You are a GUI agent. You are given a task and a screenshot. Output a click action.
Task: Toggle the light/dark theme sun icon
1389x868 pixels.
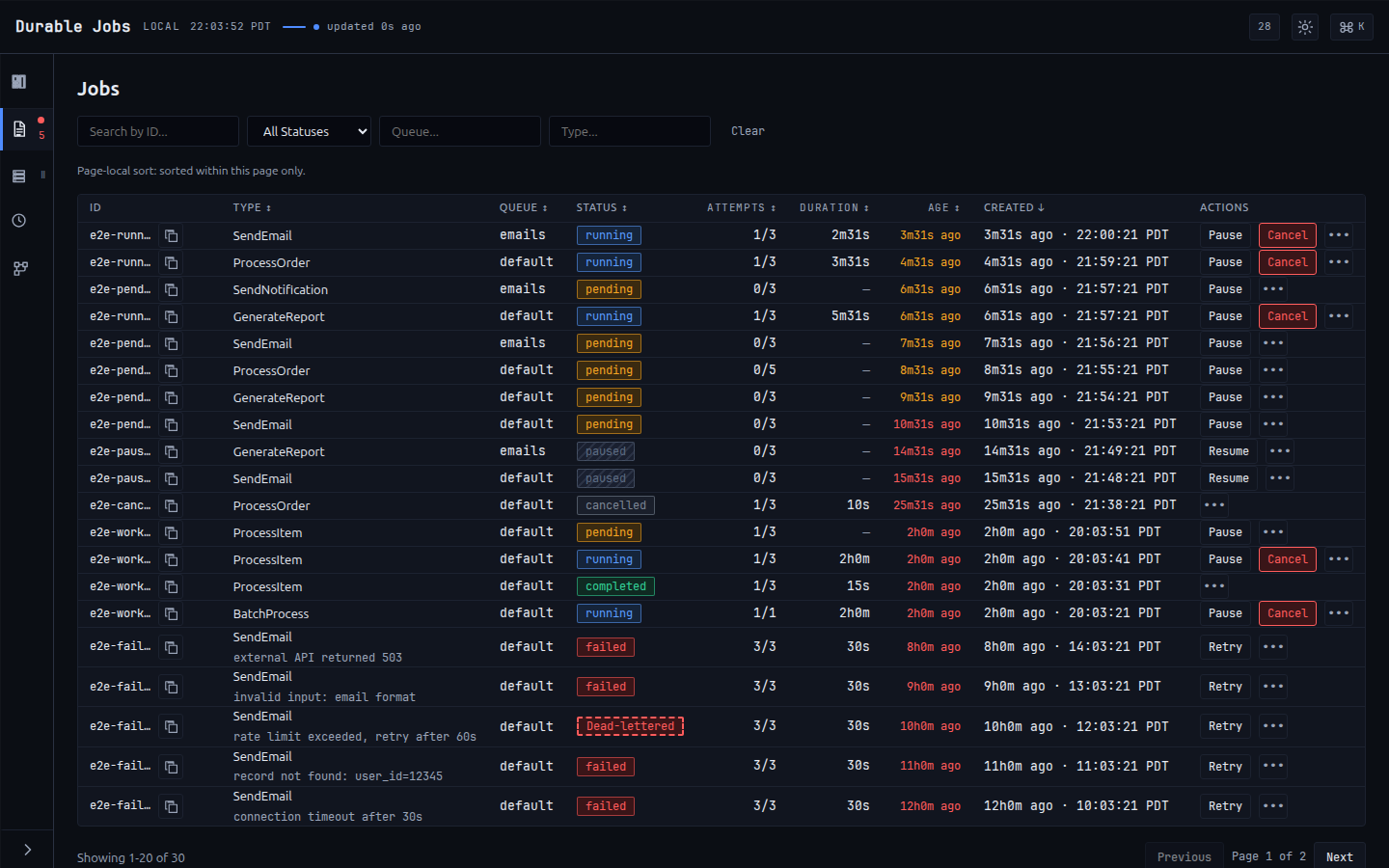pyautogui.click(x=1305, y=27)
